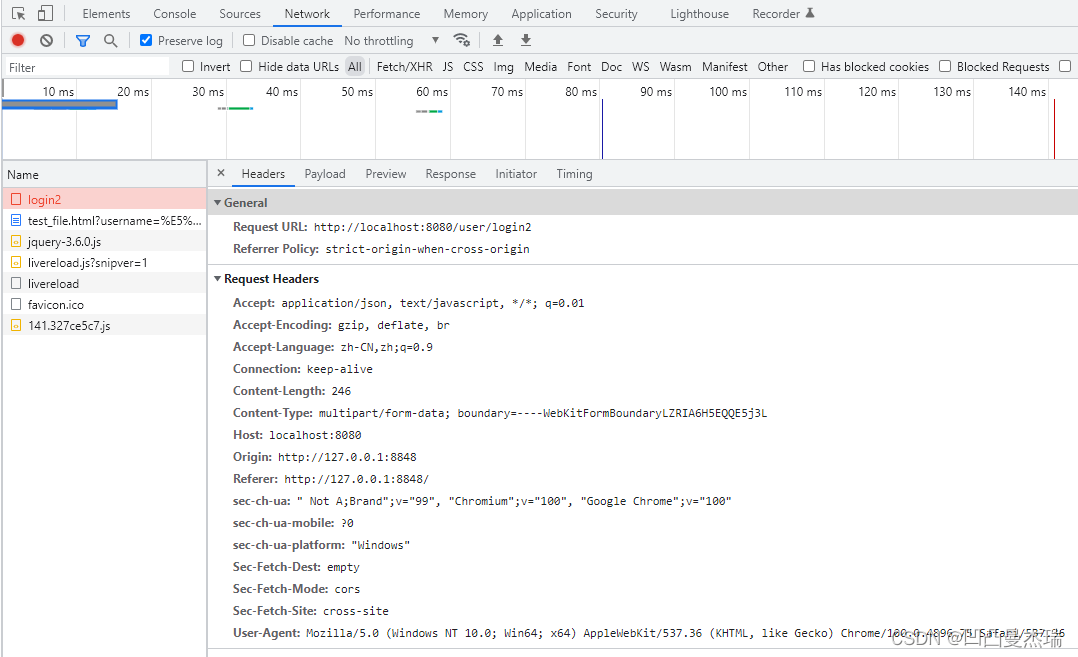Filter requests by CSS type
This screenshot has height=657, width=1078.
coord(473,67)
